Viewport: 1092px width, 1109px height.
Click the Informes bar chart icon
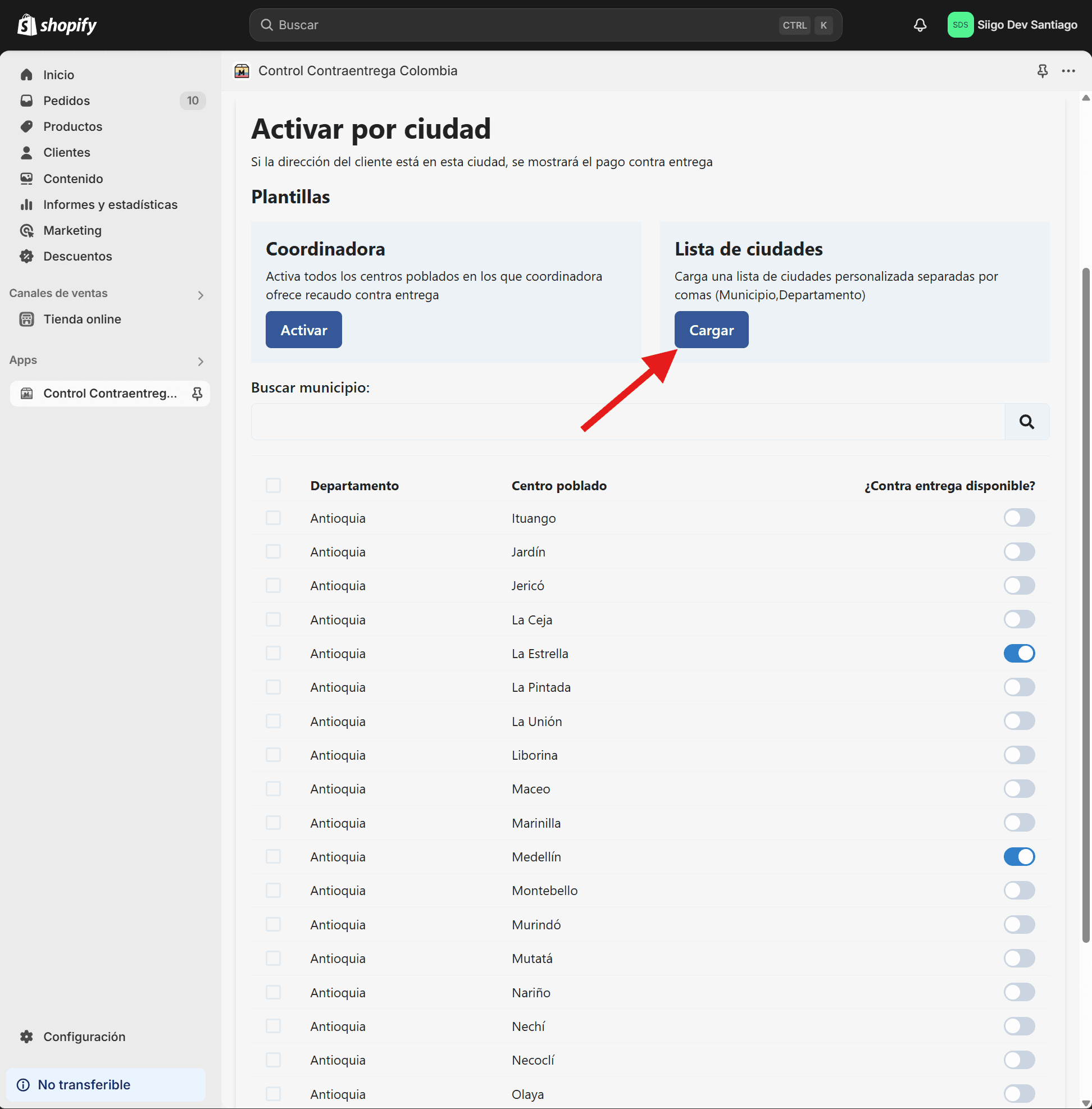tap(26, 204)
